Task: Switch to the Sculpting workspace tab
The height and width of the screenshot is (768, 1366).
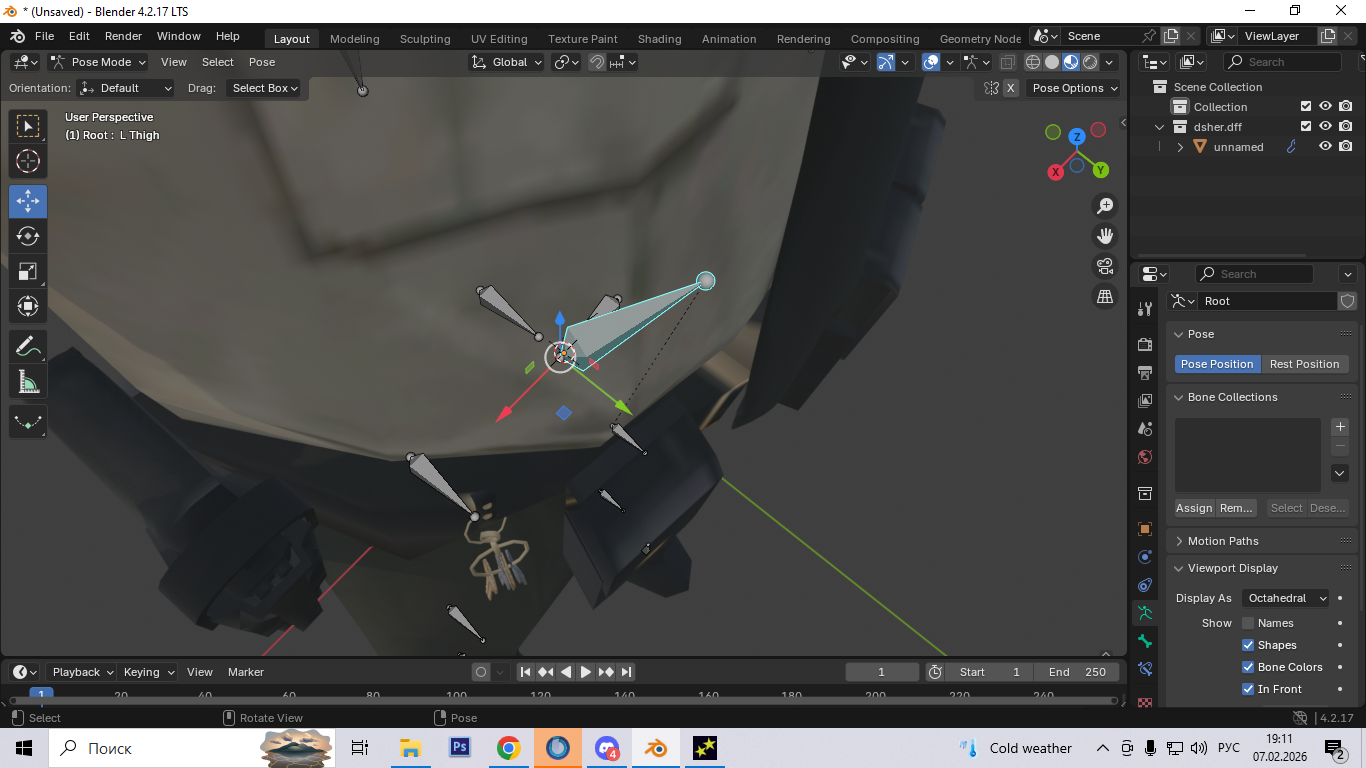Action: pos(425,39)
